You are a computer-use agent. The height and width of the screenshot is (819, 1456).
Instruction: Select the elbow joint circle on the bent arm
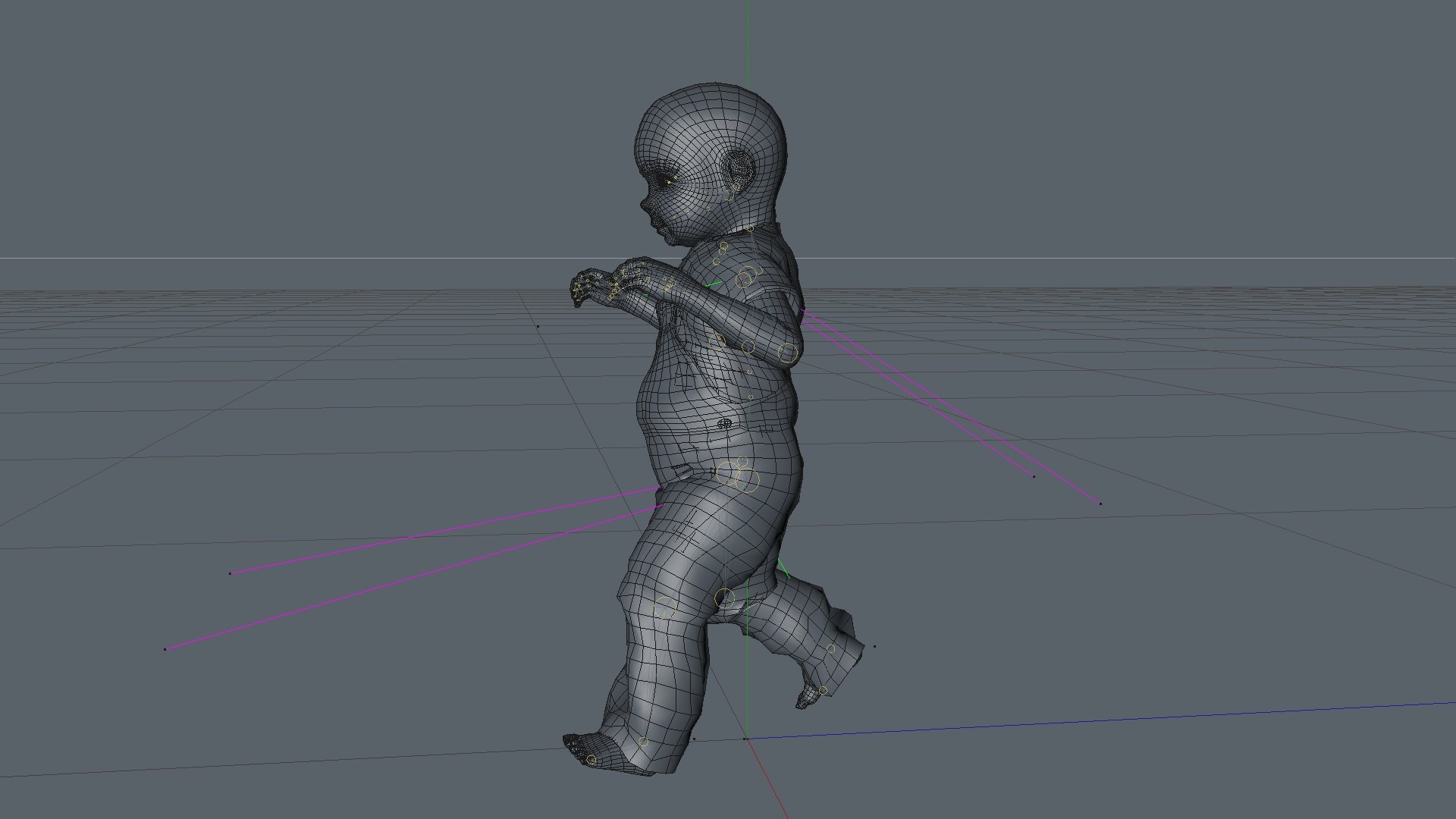click(x=789, y=353)
